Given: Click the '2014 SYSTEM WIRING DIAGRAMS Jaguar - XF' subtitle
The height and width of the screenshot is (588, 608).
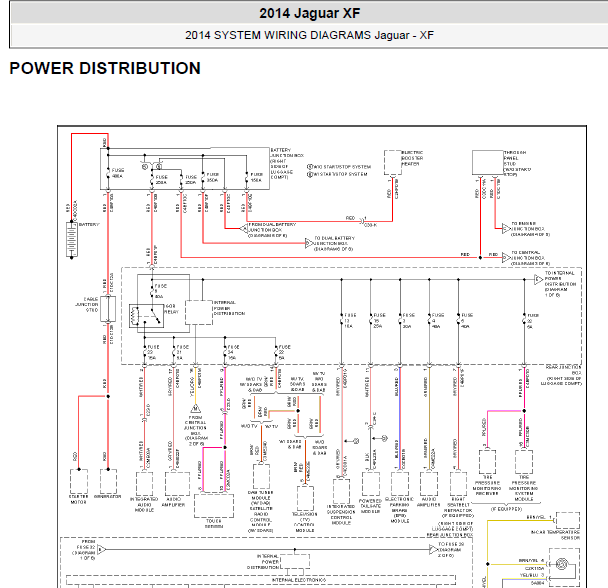Looking at the screenshot, I should 309,35.
